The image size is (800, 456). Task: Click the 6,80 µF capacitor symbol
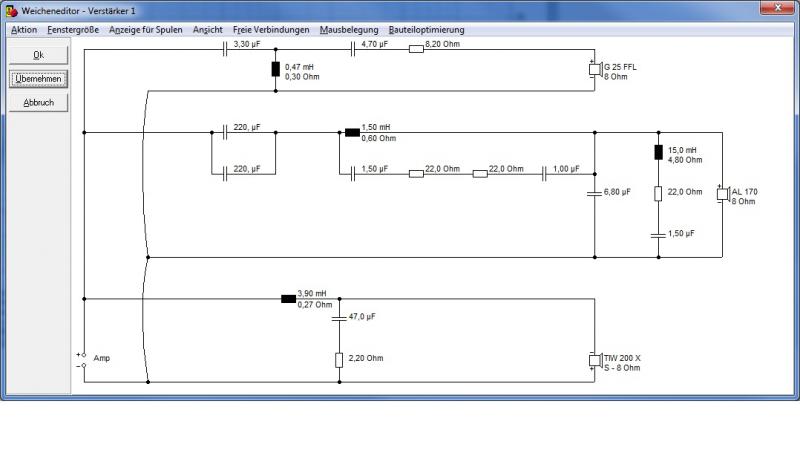[x=594, y=194]
